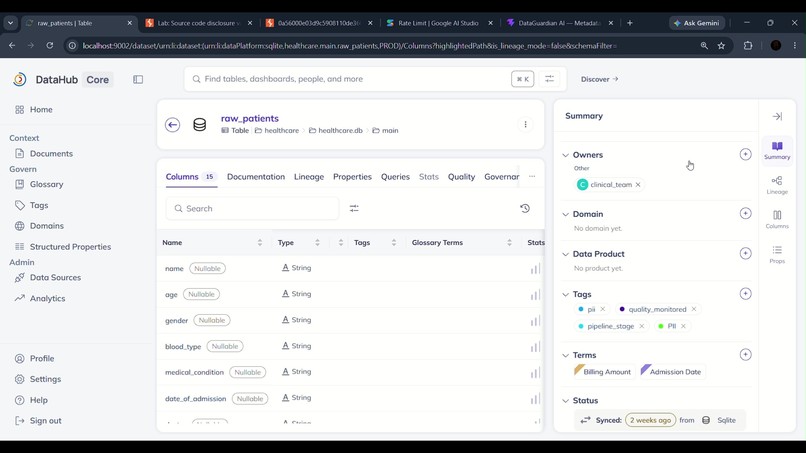Viewport: 806px width, 453px height.
Task: Click the DataHub logo icon
Action: coord(20,79)
